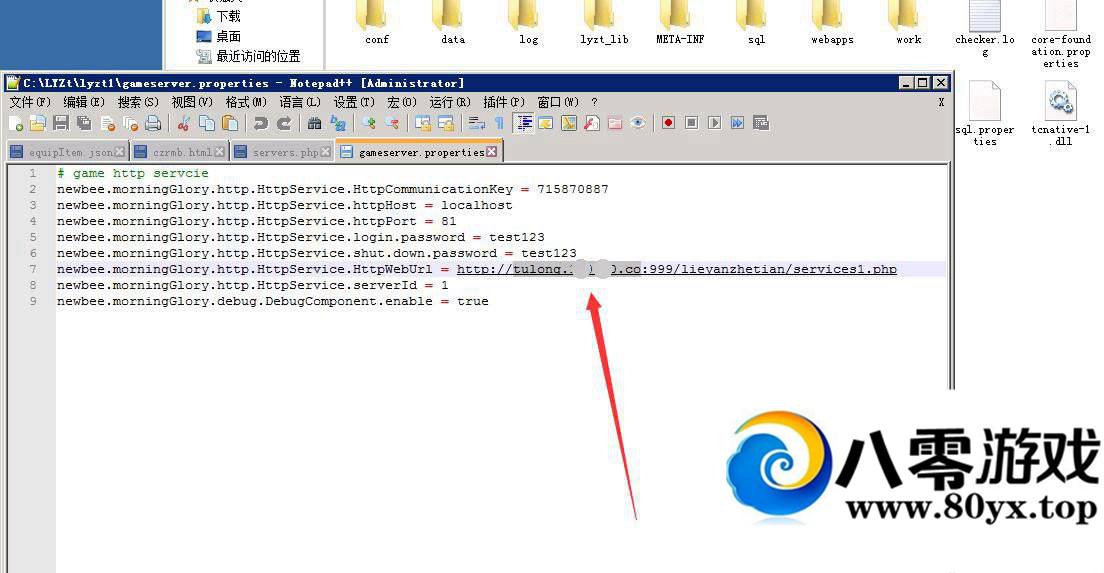The image size is (1104, 573).
Task: Click the Print toolbar icon
Action: click(x=153, y=123)
